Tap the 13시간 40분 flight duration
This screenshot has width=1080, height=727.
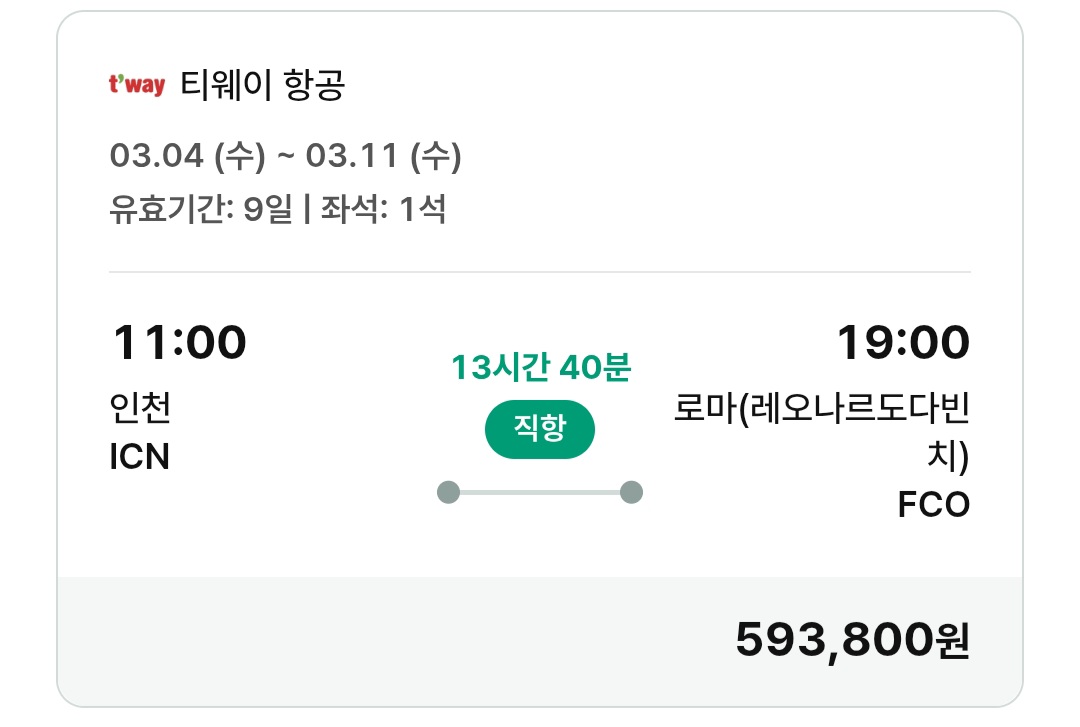tap(540, 368)
